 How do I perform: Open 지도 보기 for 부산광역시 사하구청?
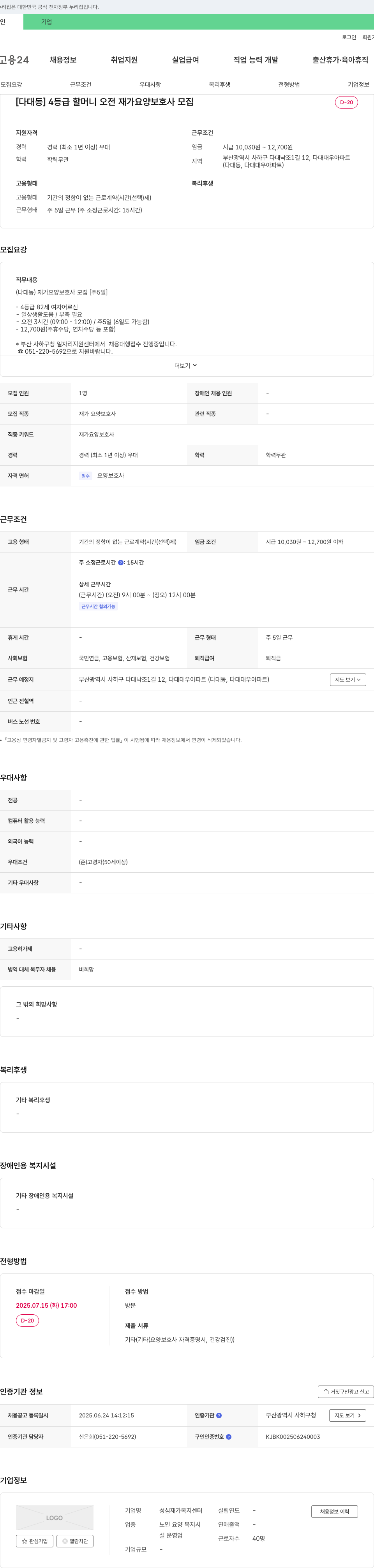coord(348,1415)
